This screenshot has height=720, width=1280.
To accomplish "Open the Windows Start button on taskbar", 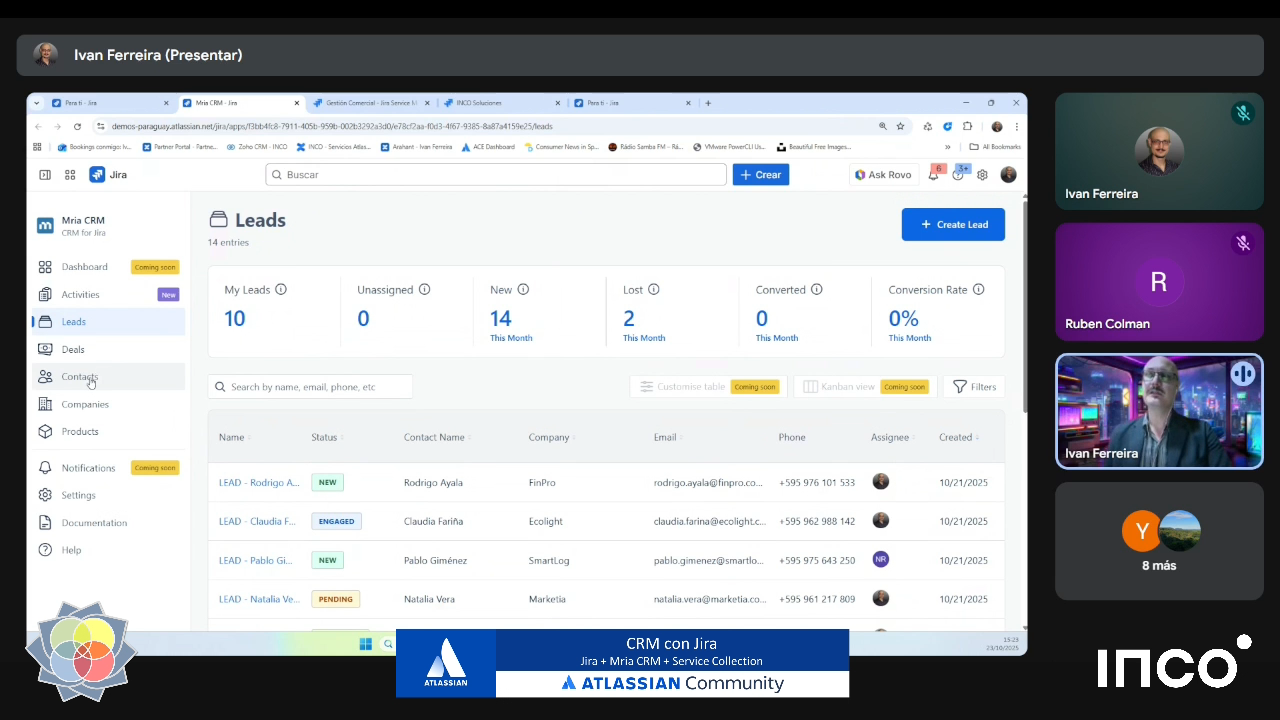I will (365, 644).
